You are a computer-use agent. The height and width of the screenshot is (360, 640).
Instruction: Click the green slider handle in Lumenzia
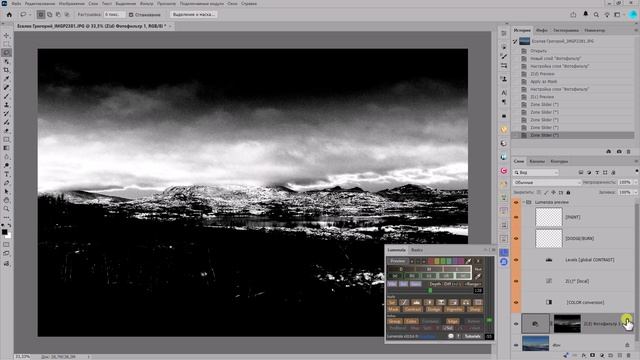[430, 291]
